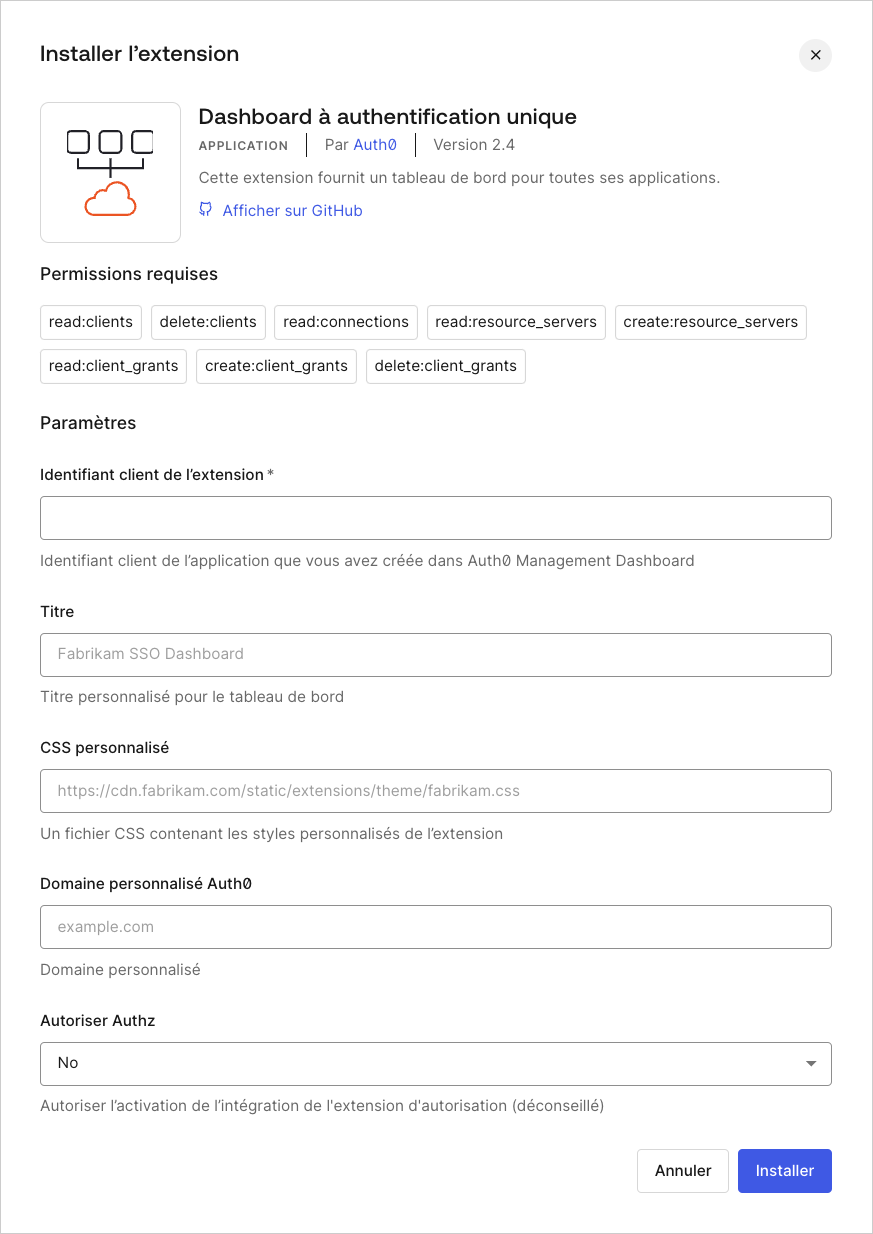Open the Autoriser Authz dropdown
The width and height of the screenshot is (873, 1234).
[435, 1063]
